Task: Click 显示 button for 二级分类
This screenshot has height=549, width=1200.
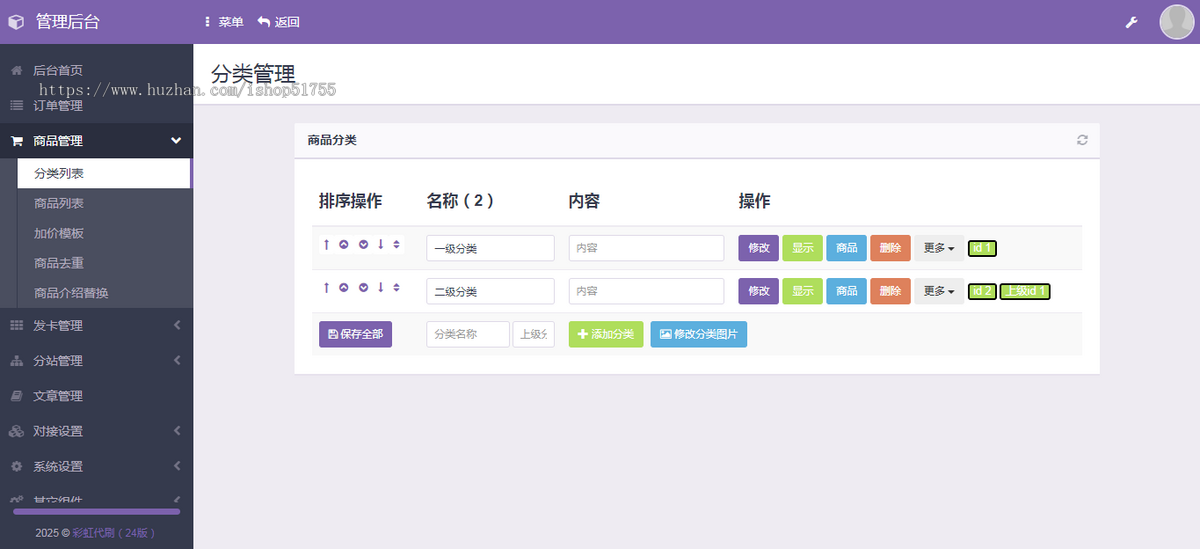Action: (x=802, y=291)
